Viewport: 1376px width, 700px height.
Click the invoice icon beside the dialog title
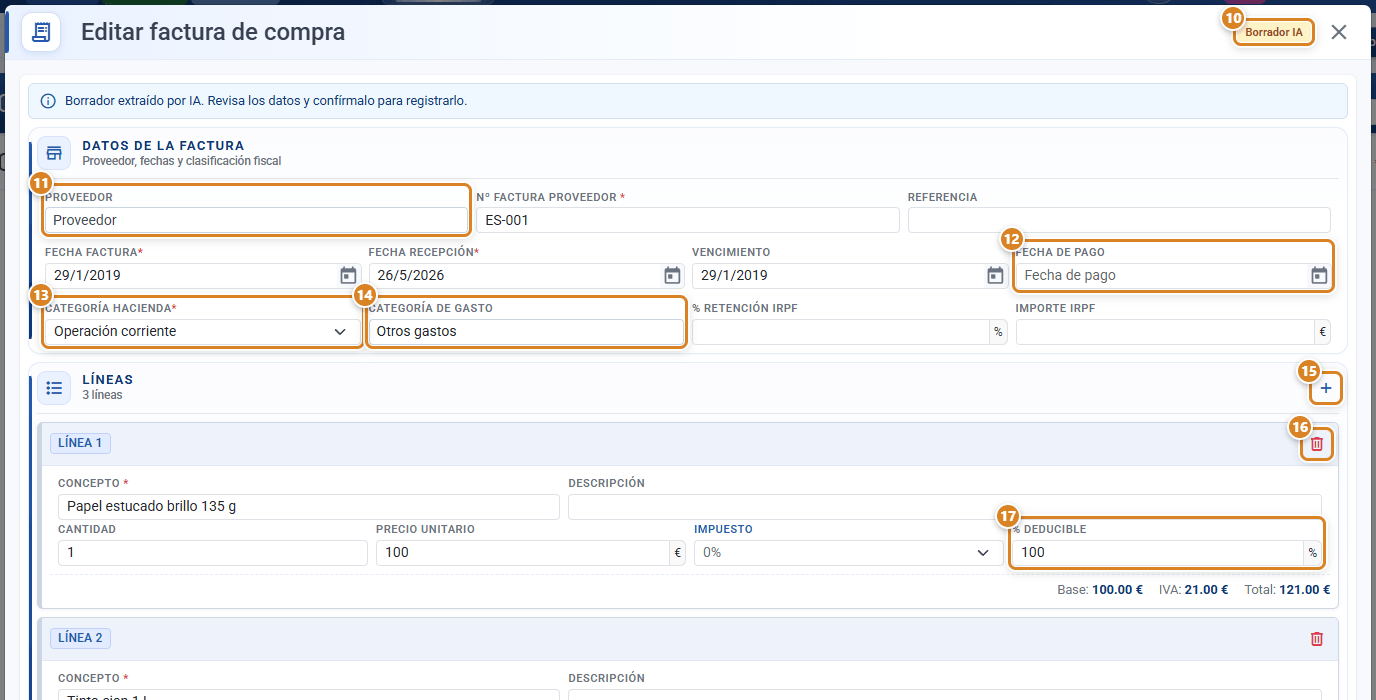pyautogui.click(x=42, y=32)
